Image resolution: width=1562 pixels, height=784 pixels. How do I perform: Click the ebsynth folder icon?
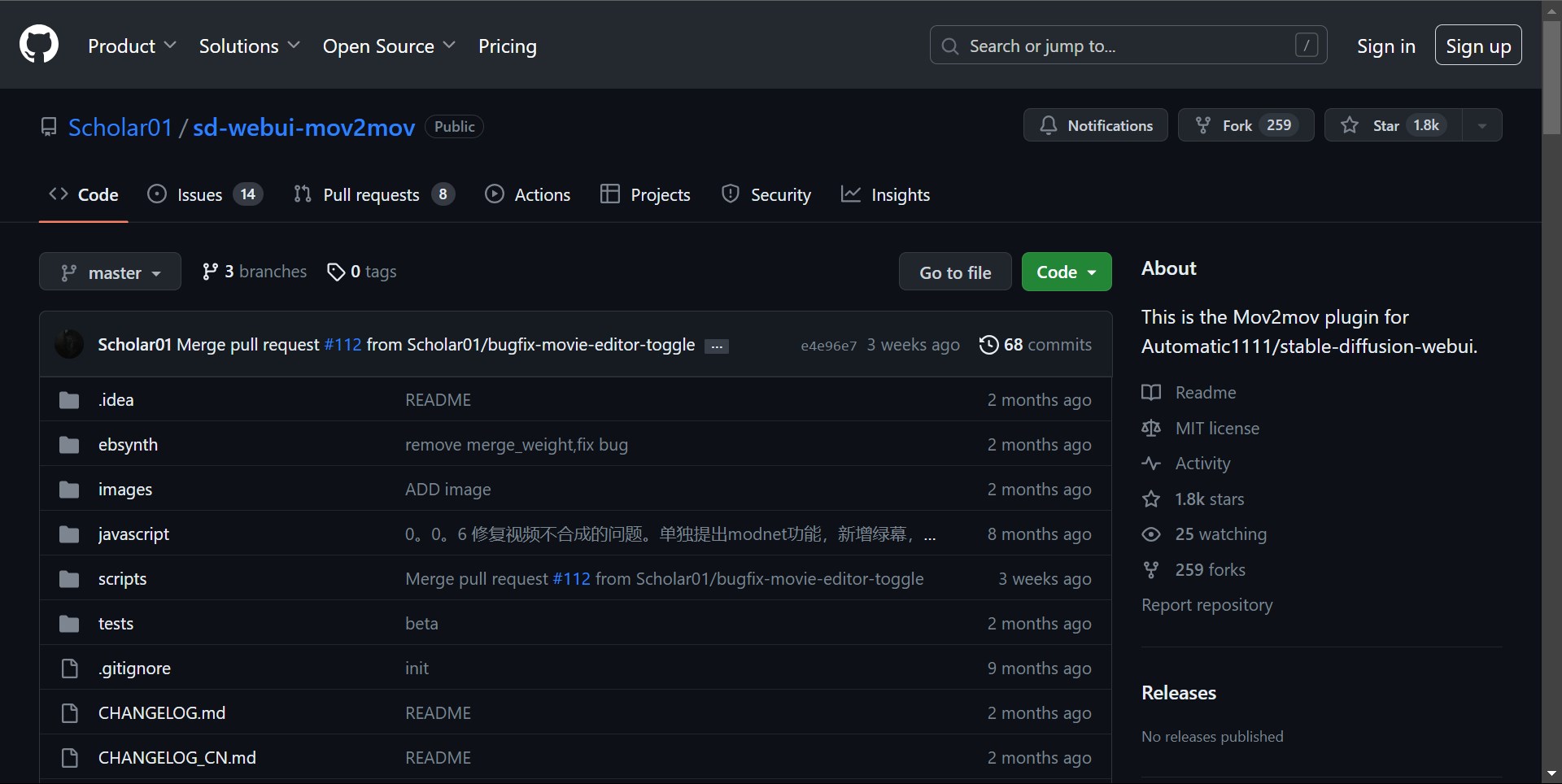69,445
